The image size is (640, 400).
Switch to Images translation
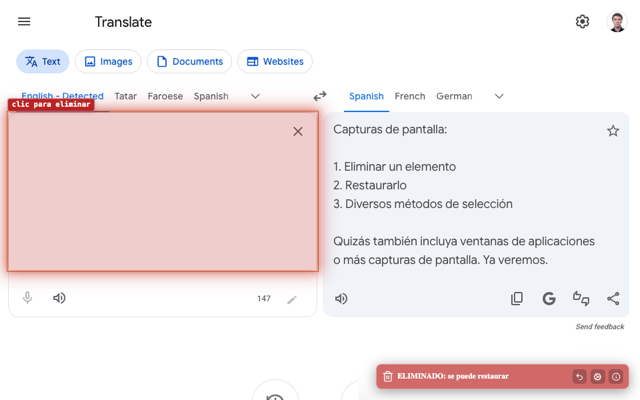click(108, 62)
